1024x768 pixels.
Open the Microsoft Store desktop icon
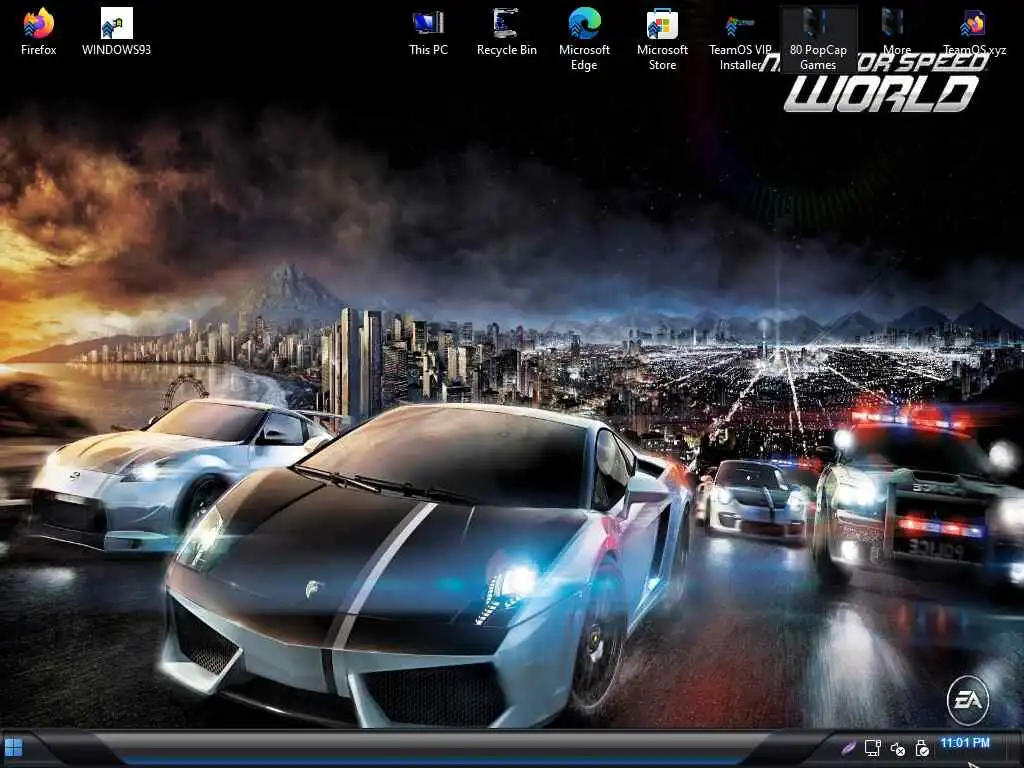pyautogui.click(x=662, y=39)
